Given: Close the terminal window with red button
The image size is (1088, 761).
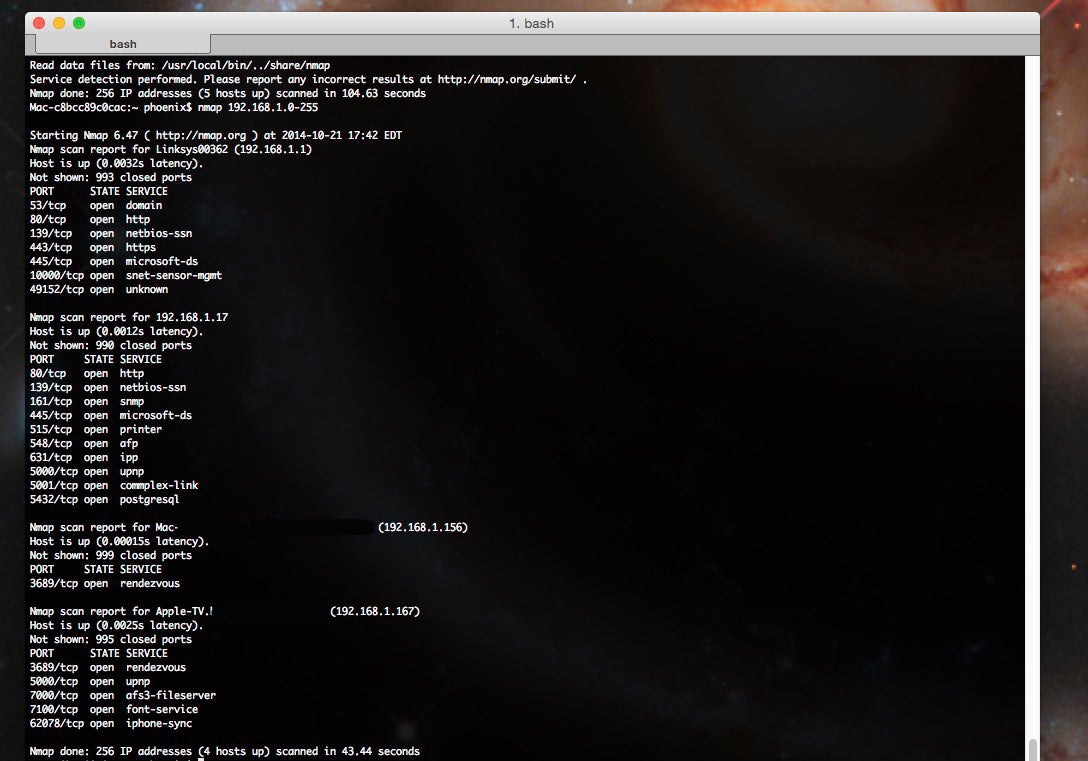Looking at the screenshot, I should click(x=40, y=23).
